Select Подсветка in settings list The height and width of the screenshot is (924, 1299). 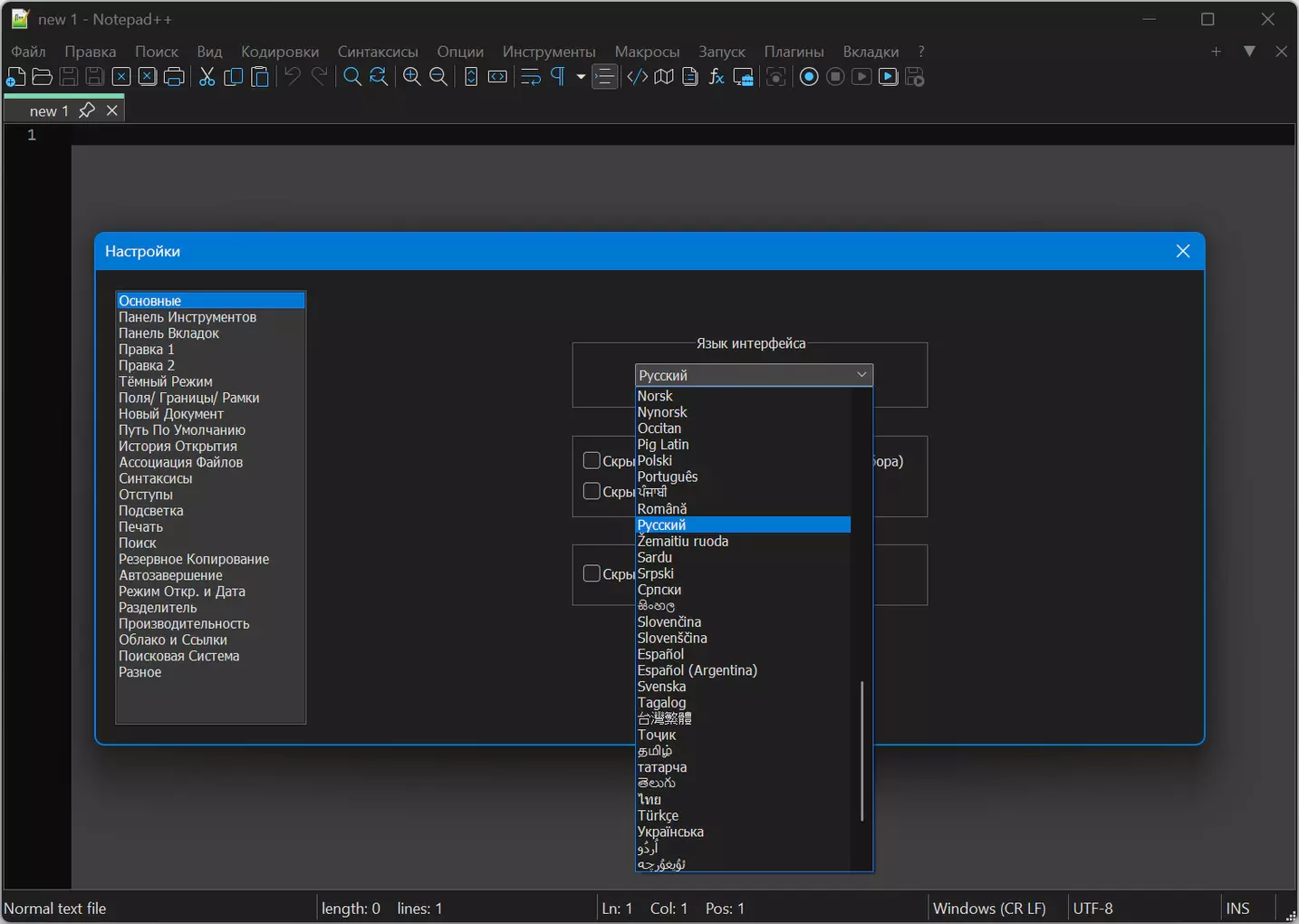click(x=210, y=511)
